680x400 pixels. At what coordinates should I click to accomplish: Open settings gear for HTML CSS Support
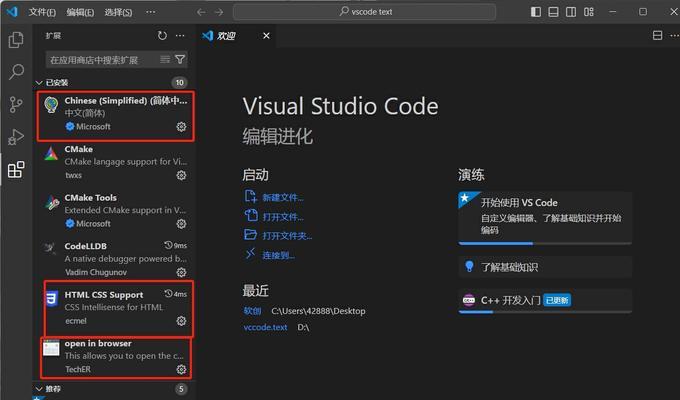[x=181, y=321]
